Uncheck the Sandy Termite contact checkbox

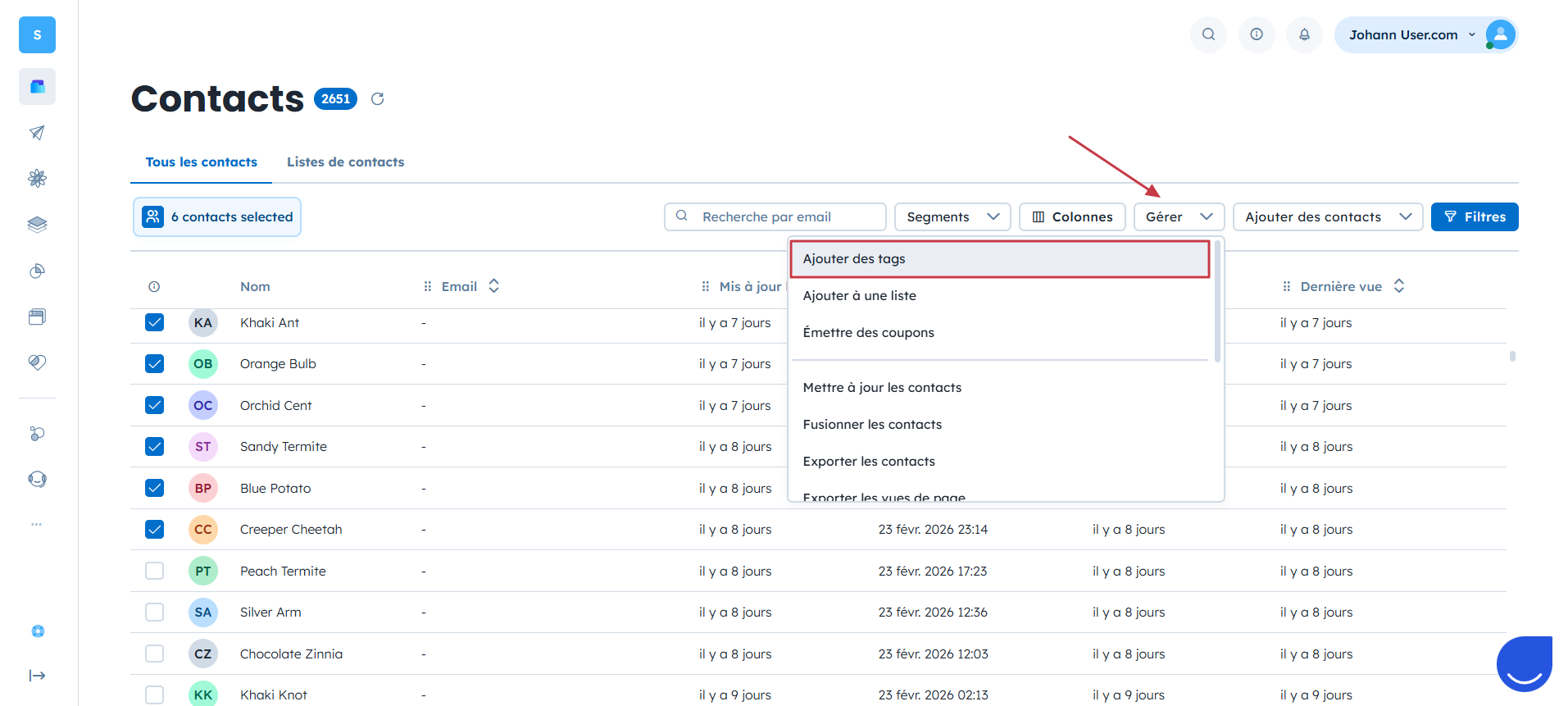(x=154, y=446)
